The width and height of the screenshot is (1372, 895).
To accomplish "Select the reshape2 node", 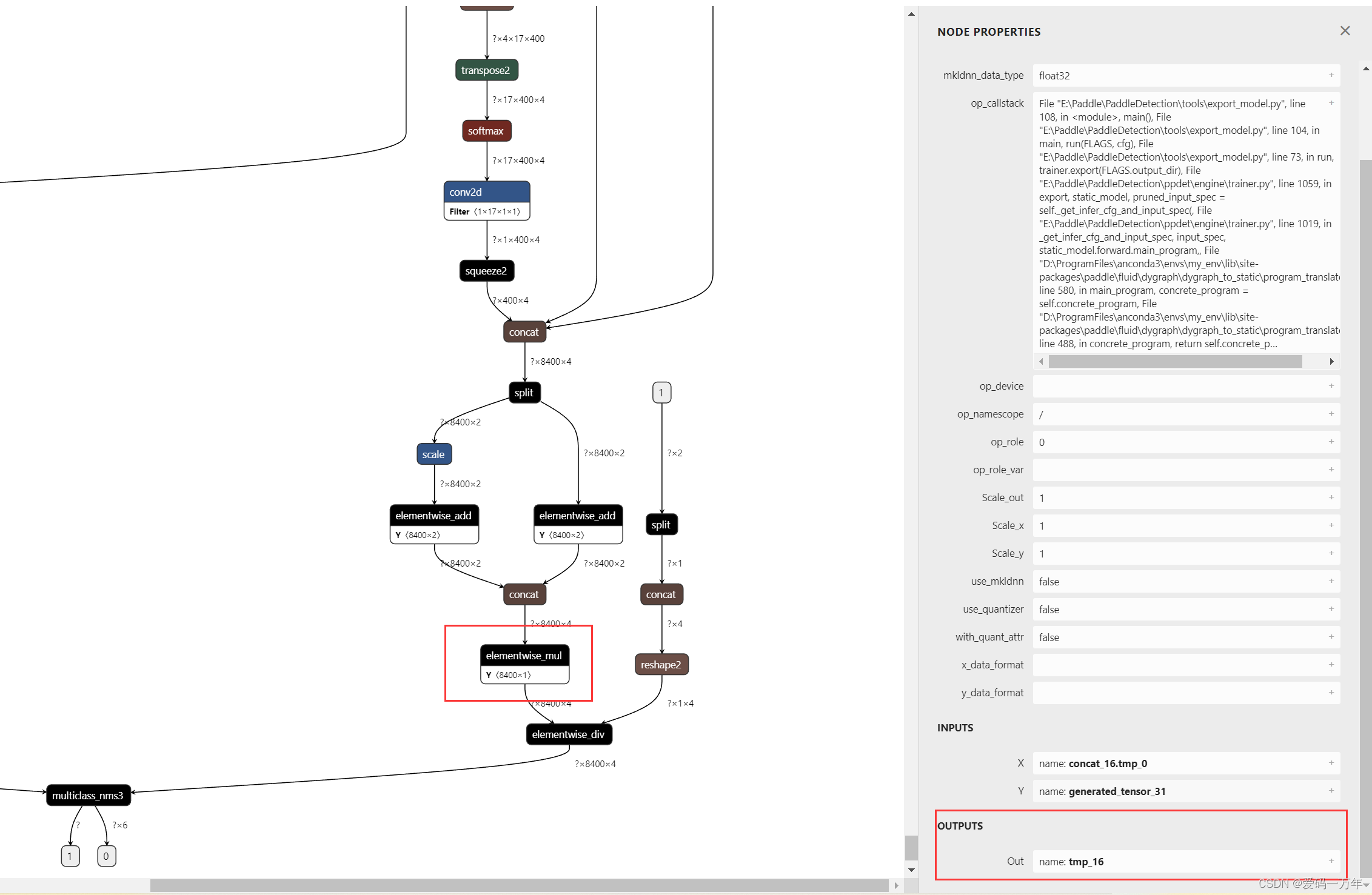I will (661, 665).
